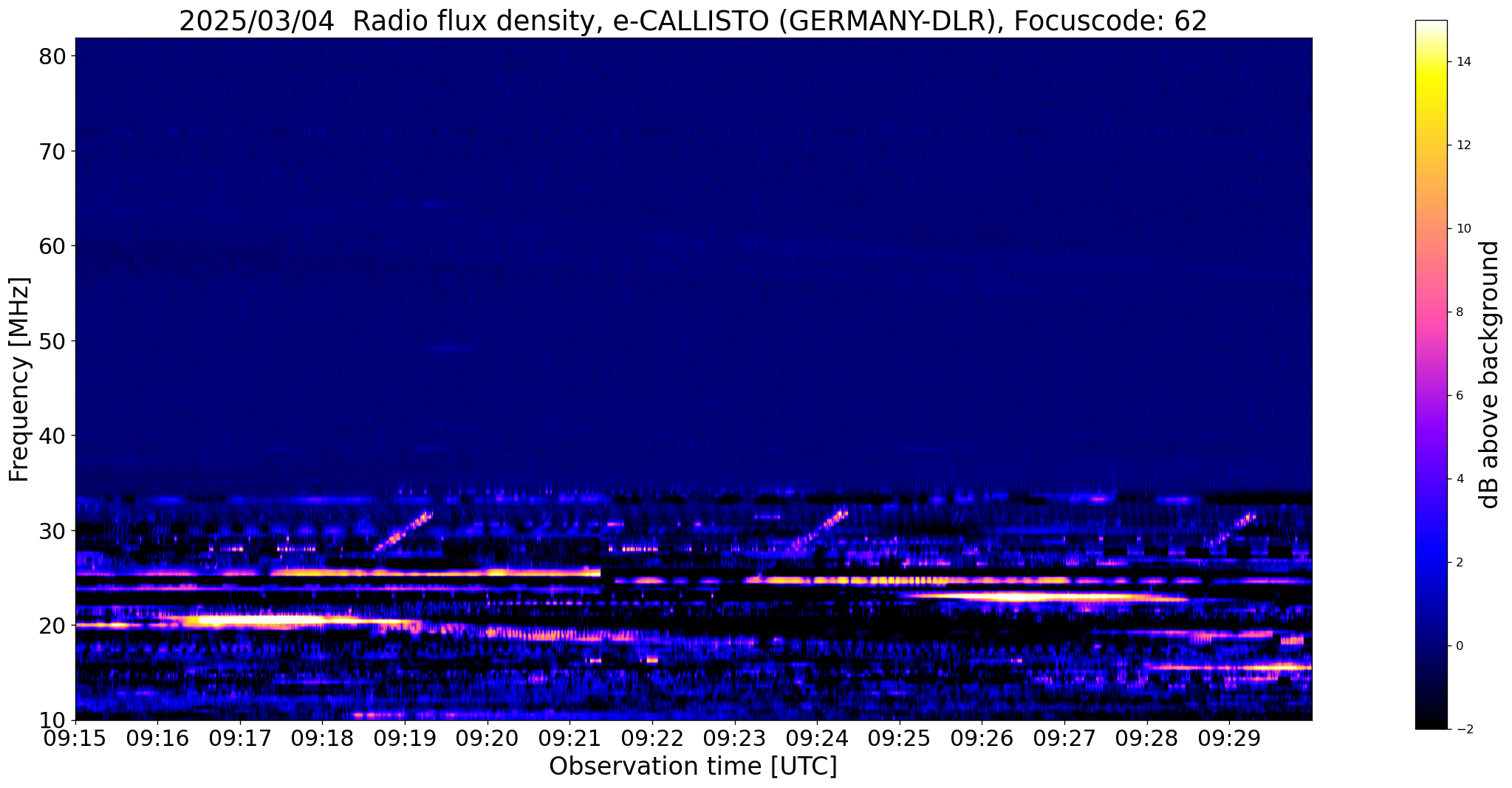Click the 60 MHz frequency tick label

52,246
